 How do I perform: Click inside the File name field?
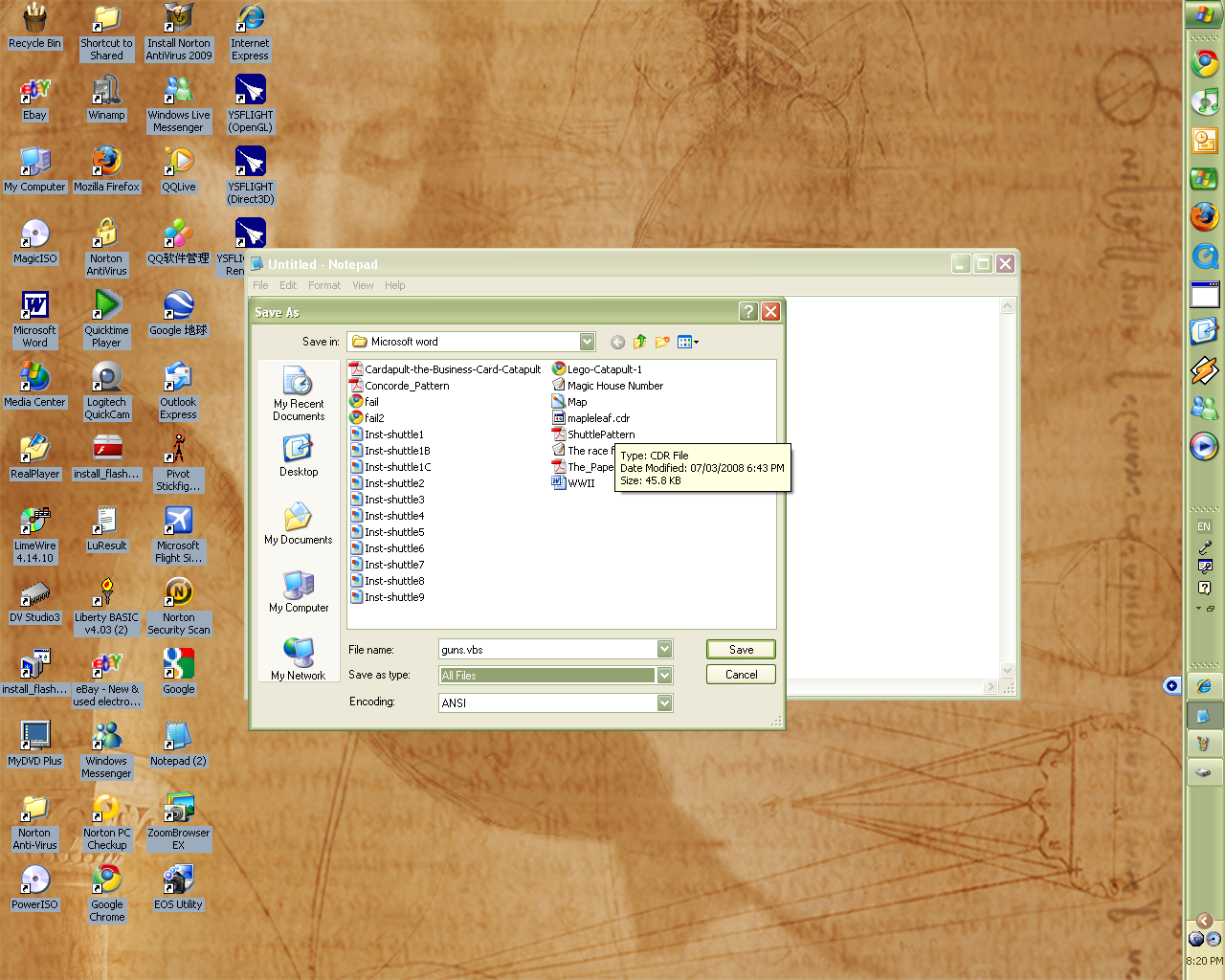(x=546, y=649)
